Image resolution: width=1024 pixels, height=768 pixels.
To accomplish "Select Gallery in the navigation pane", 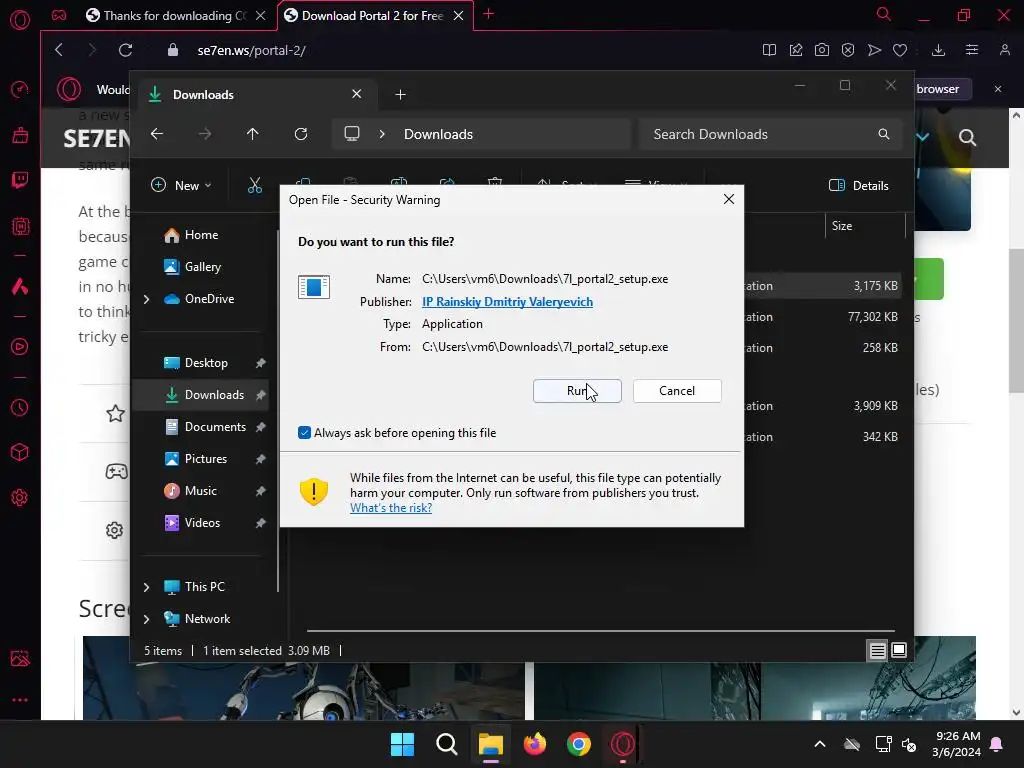I will tap(193, 266).
